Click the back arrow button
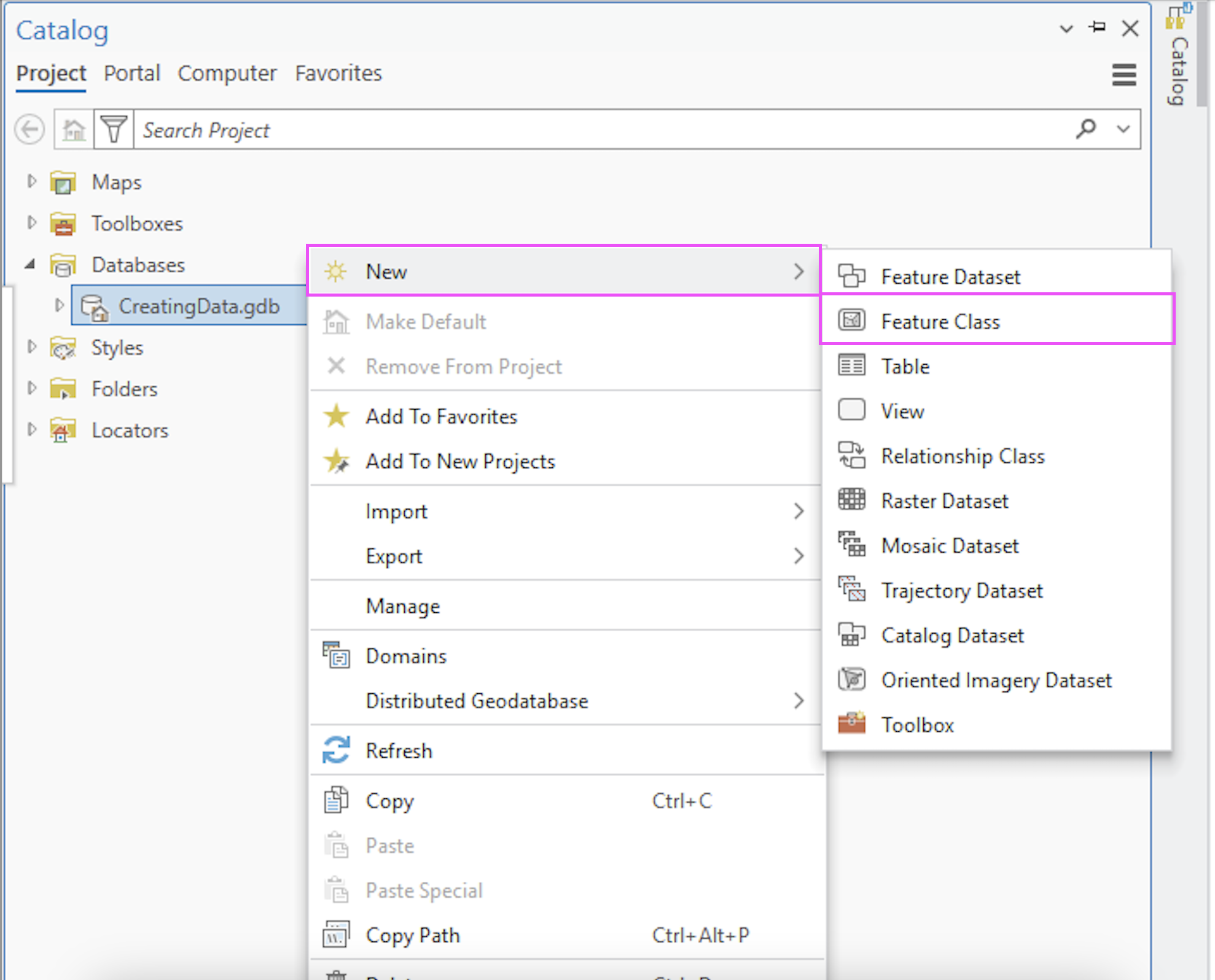Screen dimensions: 1215x980 [x=29, y=130]
